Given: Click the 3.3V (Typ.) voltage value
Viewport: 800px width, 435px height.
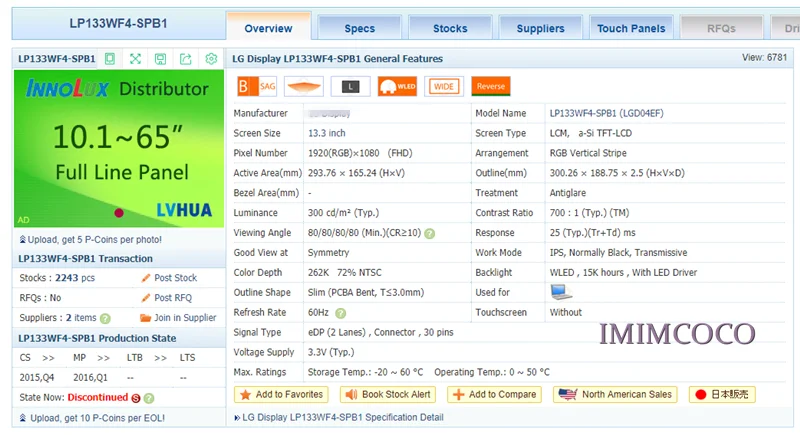Looking at the screenshot, I should pos(331,352).
